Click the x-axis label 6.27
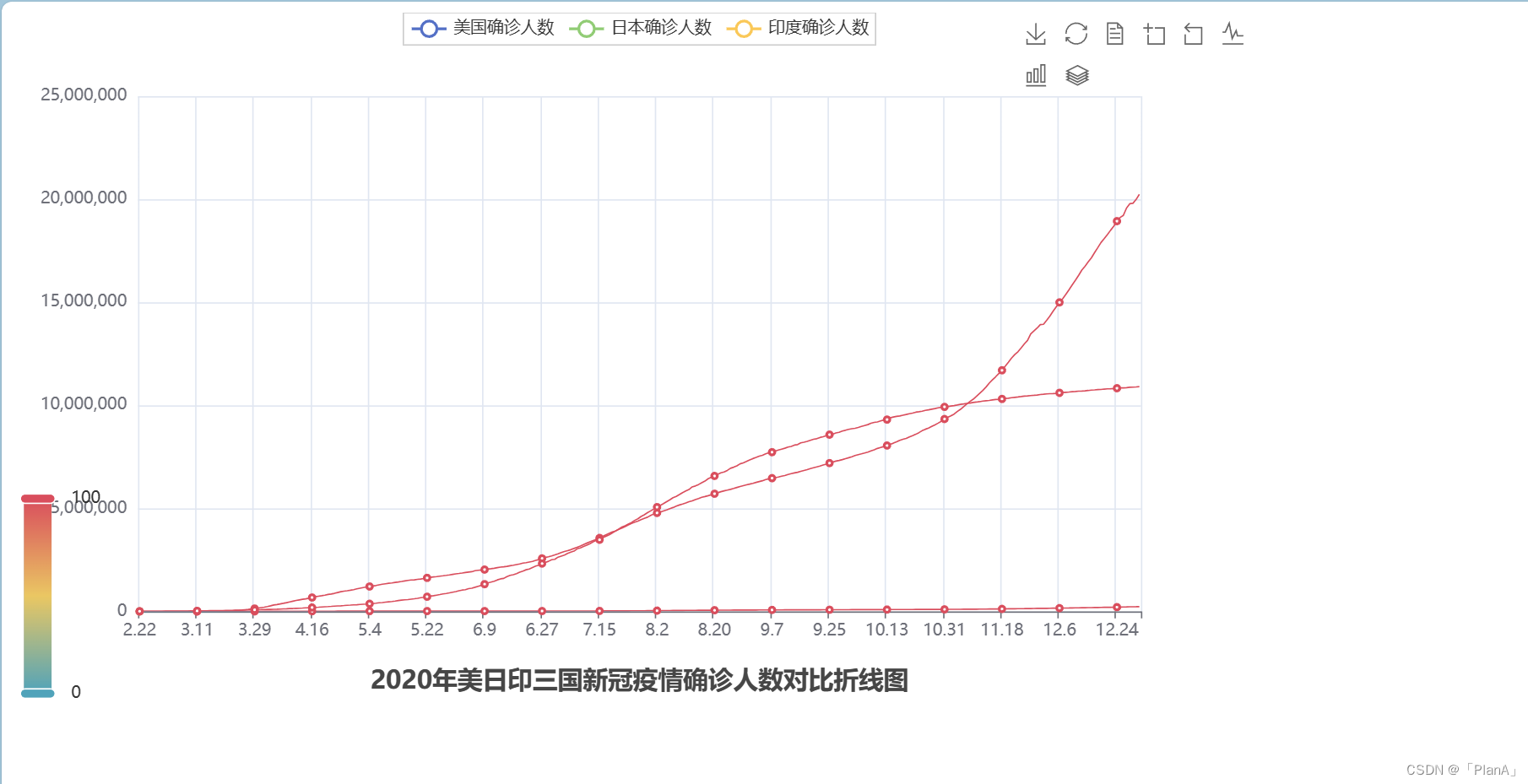Image resolution: width=1528 pixels, height=784 pixels. tap(542, 630)
